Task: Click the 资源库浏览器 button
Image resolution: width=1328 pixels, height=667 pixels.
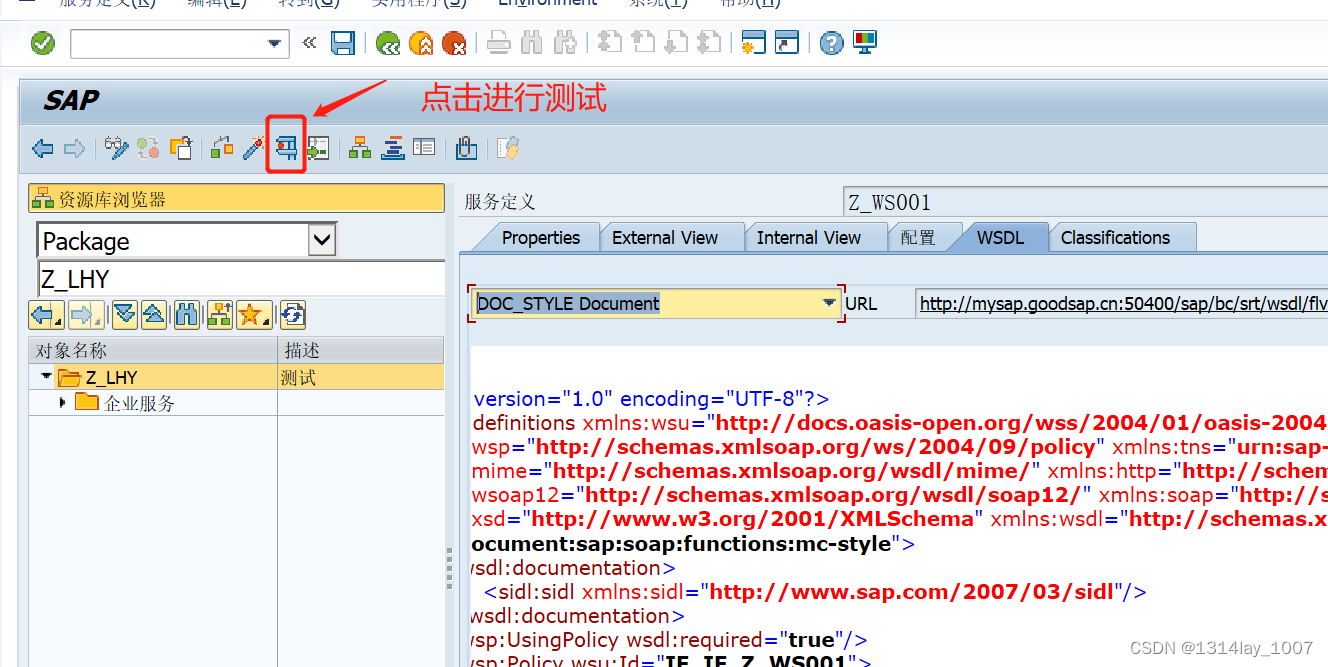Action: [236, 199]
